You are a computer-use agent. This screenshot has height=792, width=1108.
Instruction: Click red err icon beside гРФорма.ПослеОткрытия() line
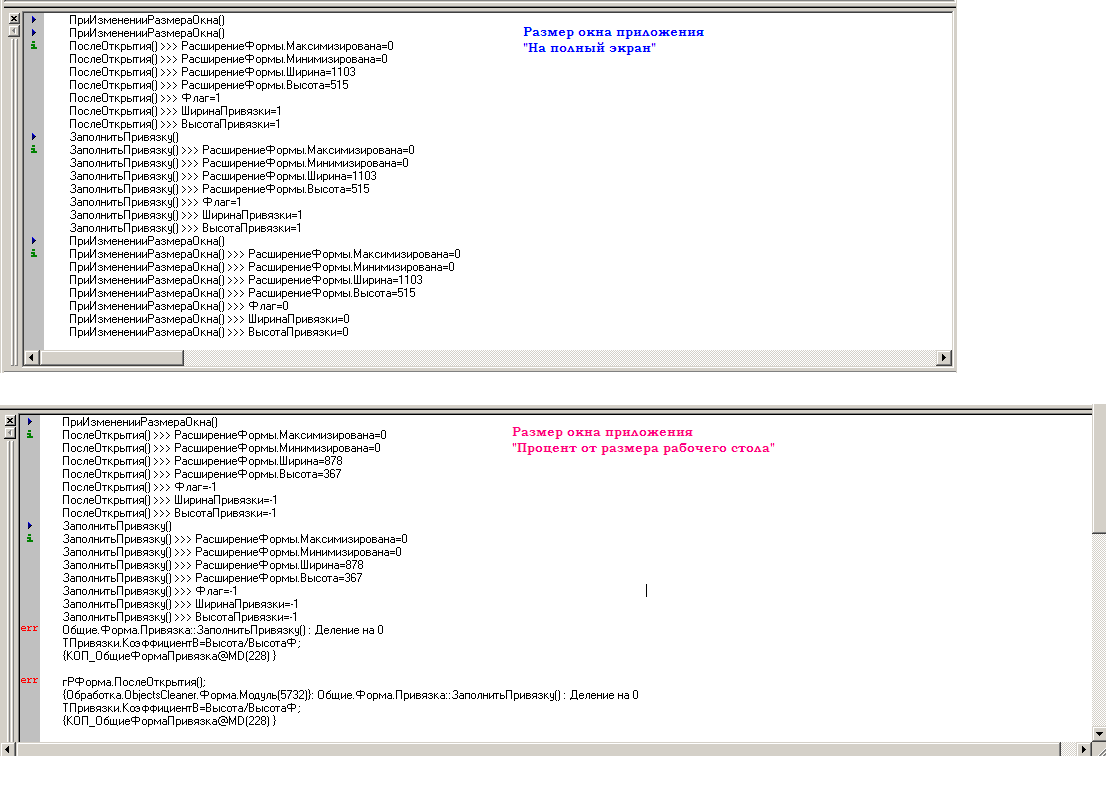click(29, 681)
